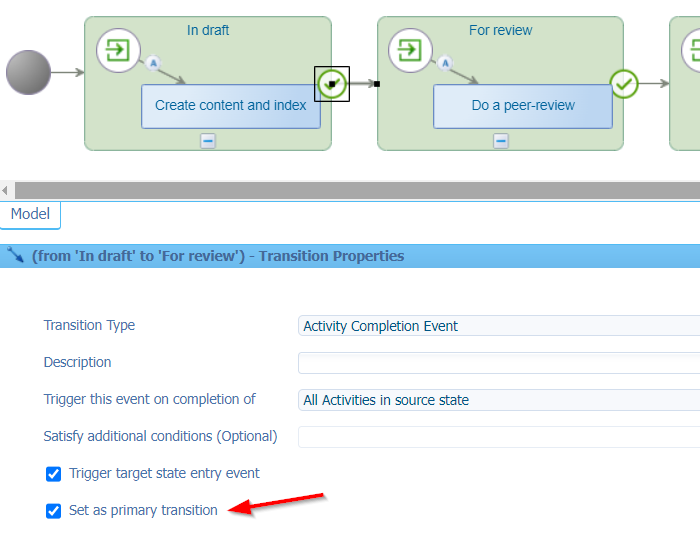Image resolution: width=700 pixels, height=550 pixels.
Task: Uncheck 'Trigger target state entry event'
Action: click(x=54, y=473)
